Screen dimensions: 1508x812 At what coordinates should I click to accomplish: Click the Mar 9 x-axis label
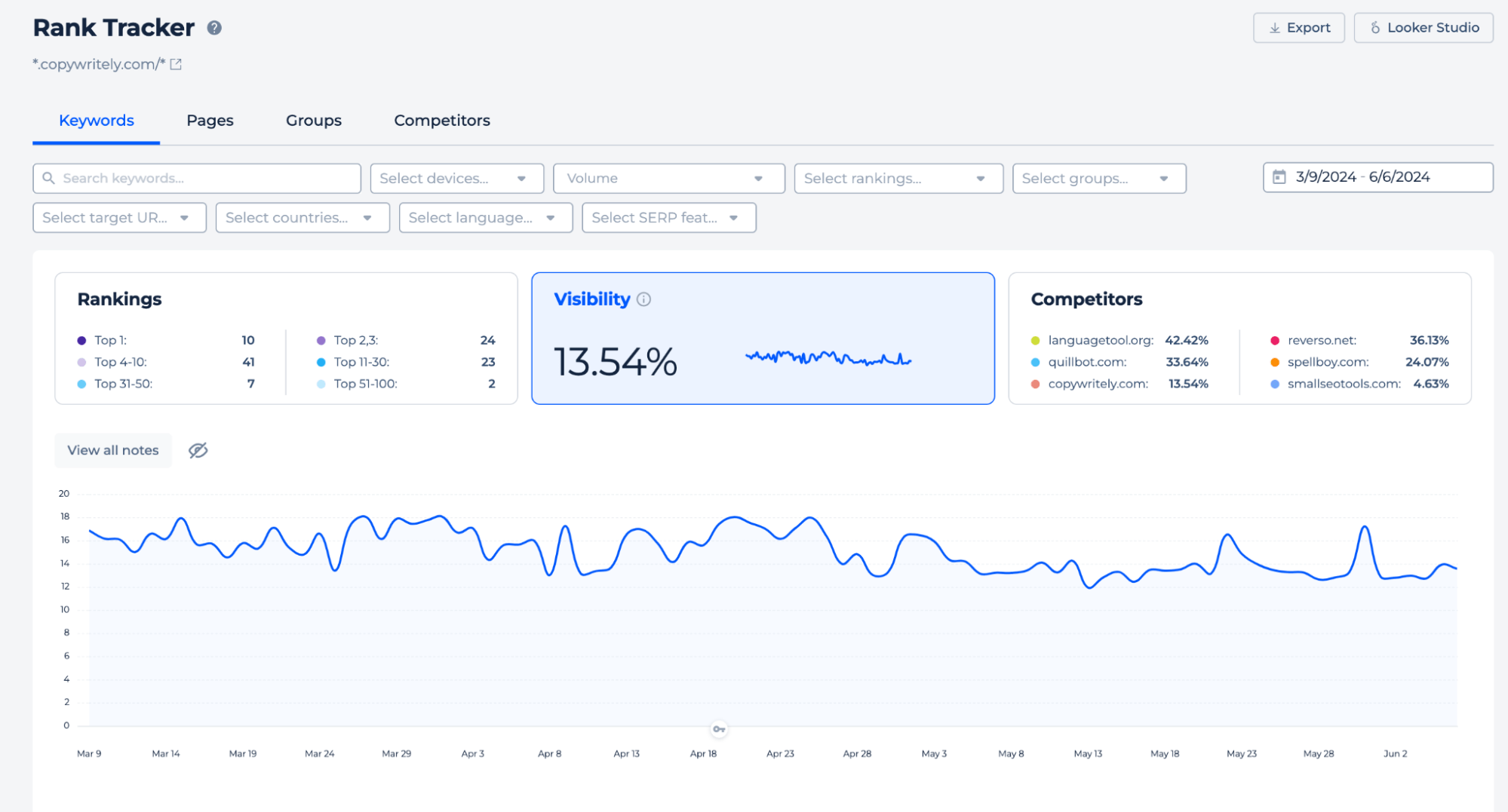pos(89,753)
